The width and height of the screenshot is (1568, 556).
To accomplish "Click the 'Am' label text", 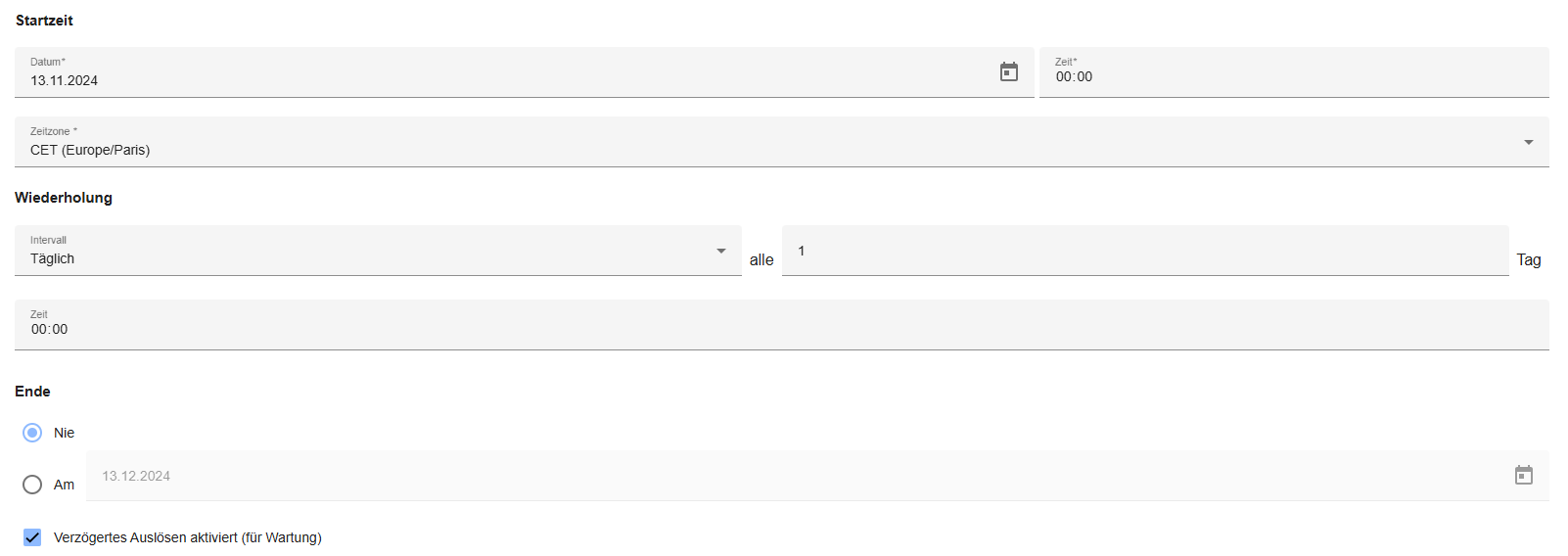I will pos(65,485).
